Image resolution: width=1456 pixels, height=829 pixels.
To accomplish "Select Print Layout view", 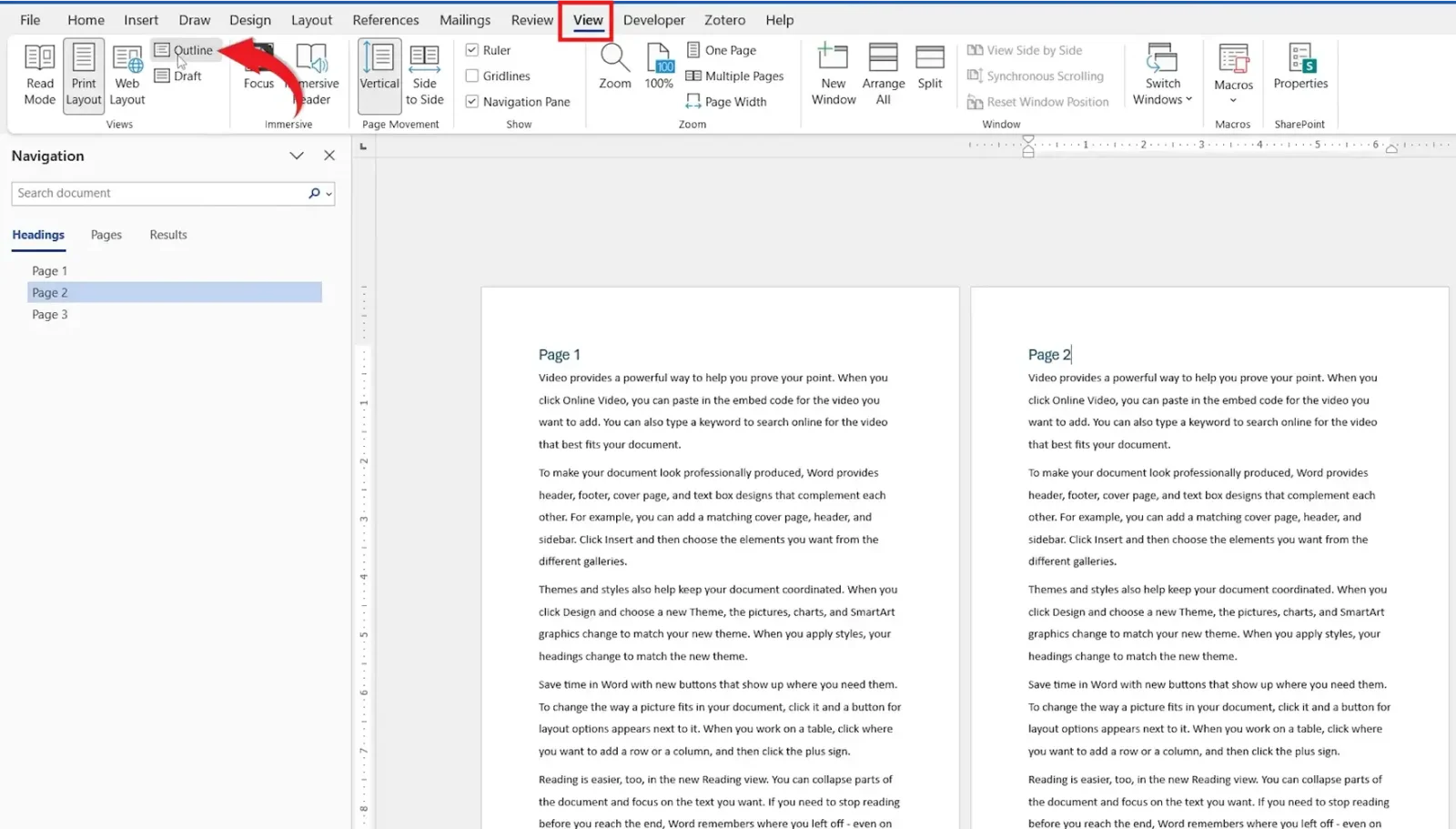I will tap(84, 75).
